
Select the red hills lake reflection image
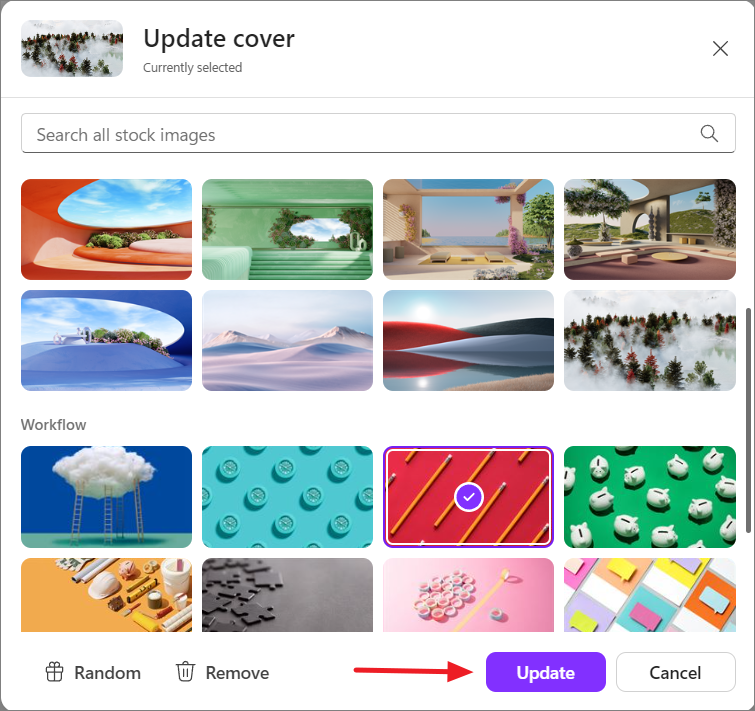[469, 340]
